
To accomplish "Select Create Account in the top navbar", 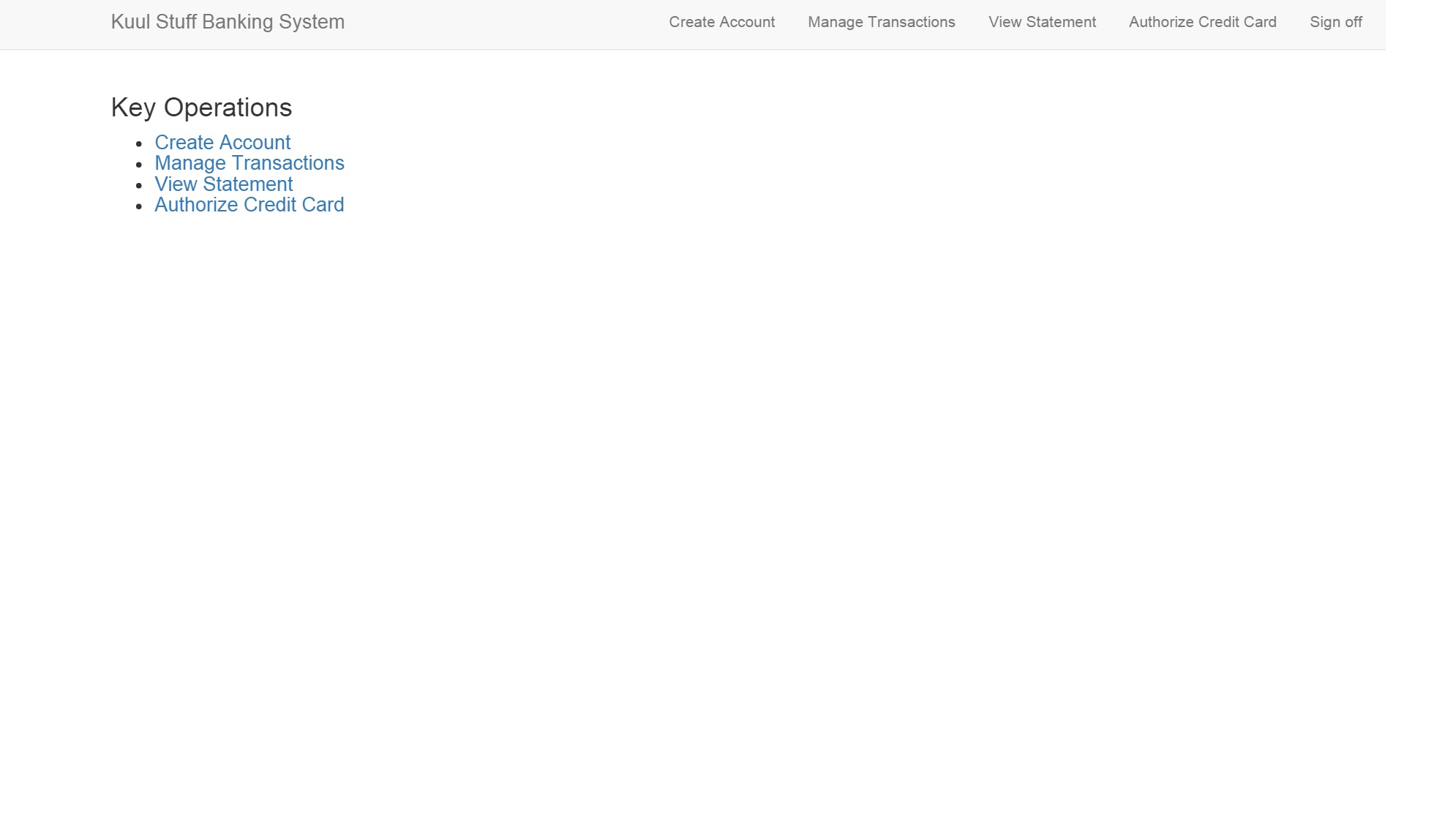I will [x=721, y=22].
